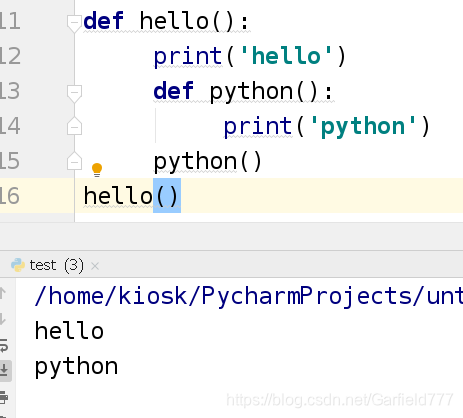Viewport: 463px width, 418px height.
Task: Click line number 11 in gutter
Action: [10, 21]
